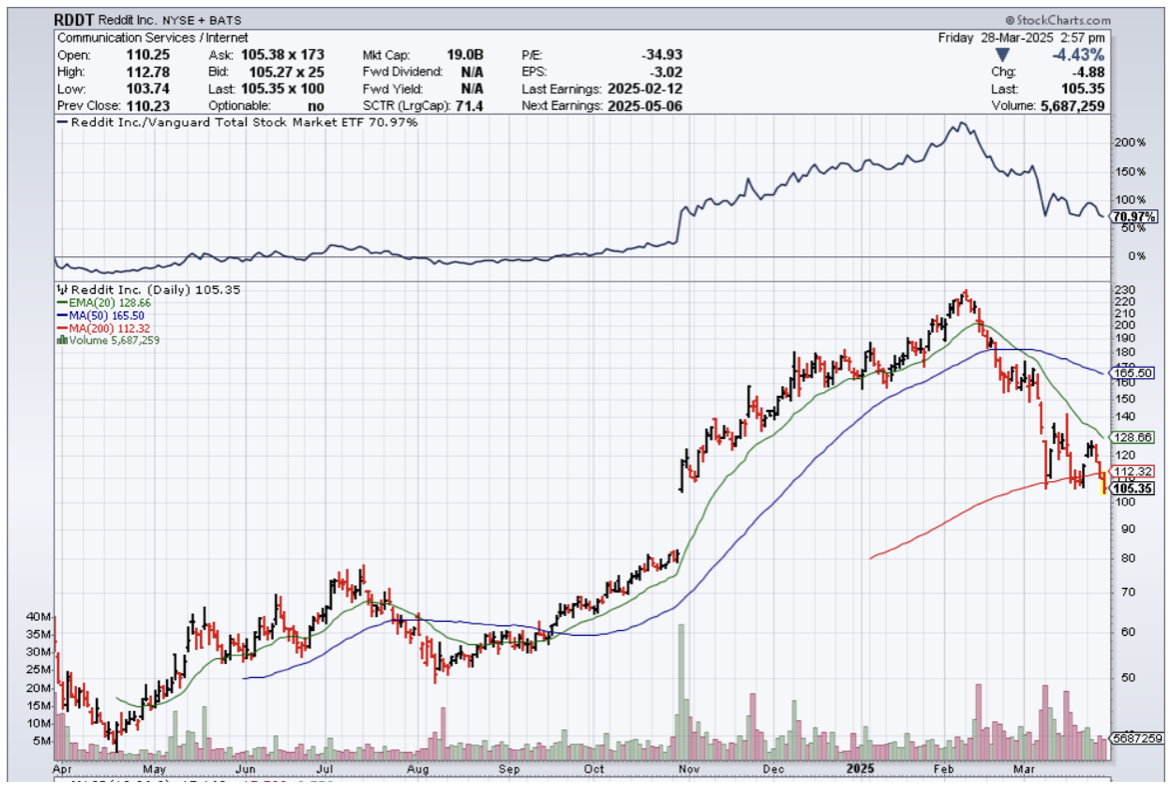Viewport: 1170px width, 788px height.
Task: Click the tallest November volume bar
Action: click(x=681, y=690)
